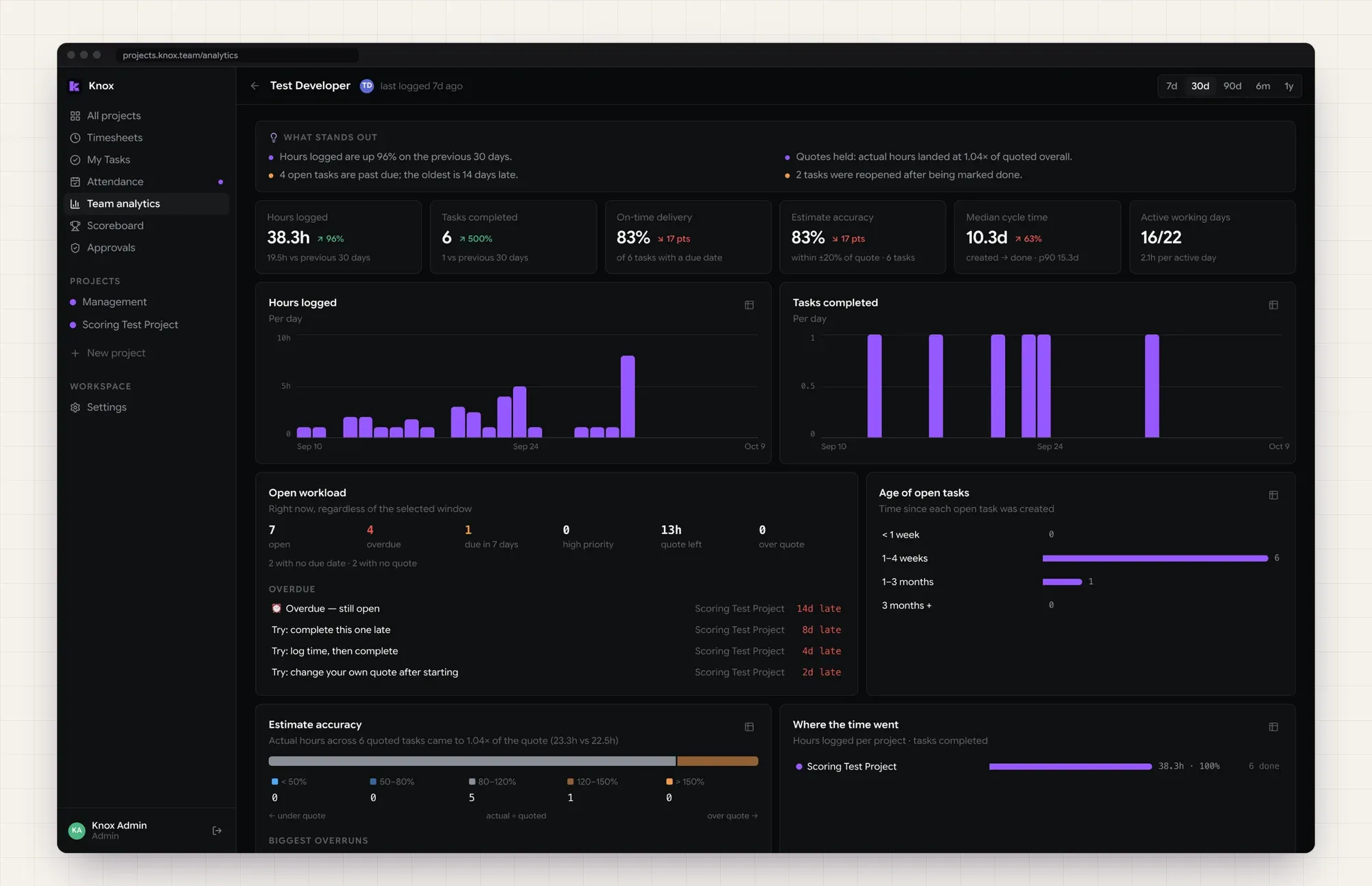This screenshot has width=1372, height=886.
Task: Click the orange 120–150% accuracy bar segment
Action: click(718, 761)
